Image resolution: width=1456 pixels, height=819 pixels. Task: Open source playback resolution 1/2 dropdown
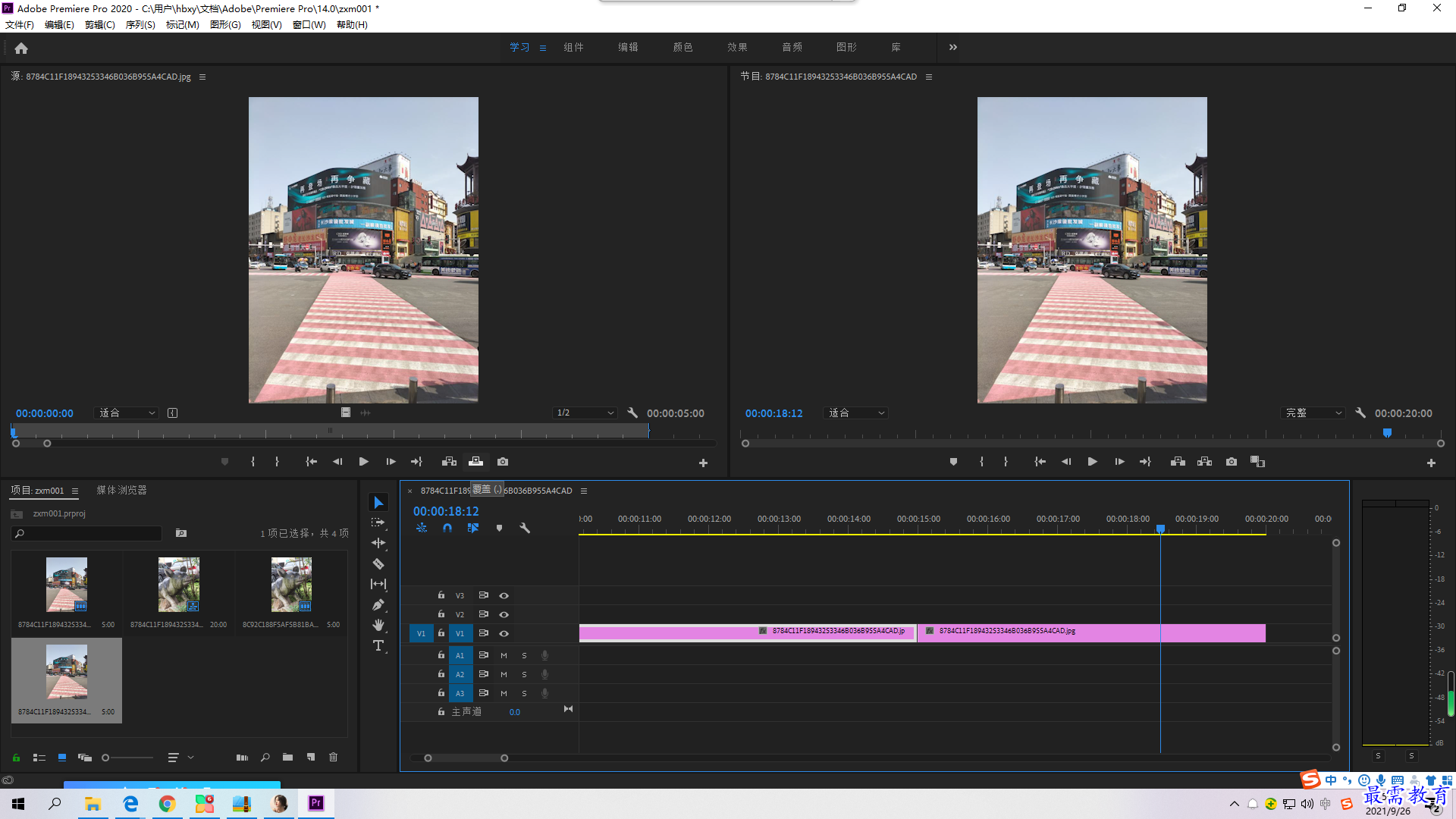[x=585, y=413]
